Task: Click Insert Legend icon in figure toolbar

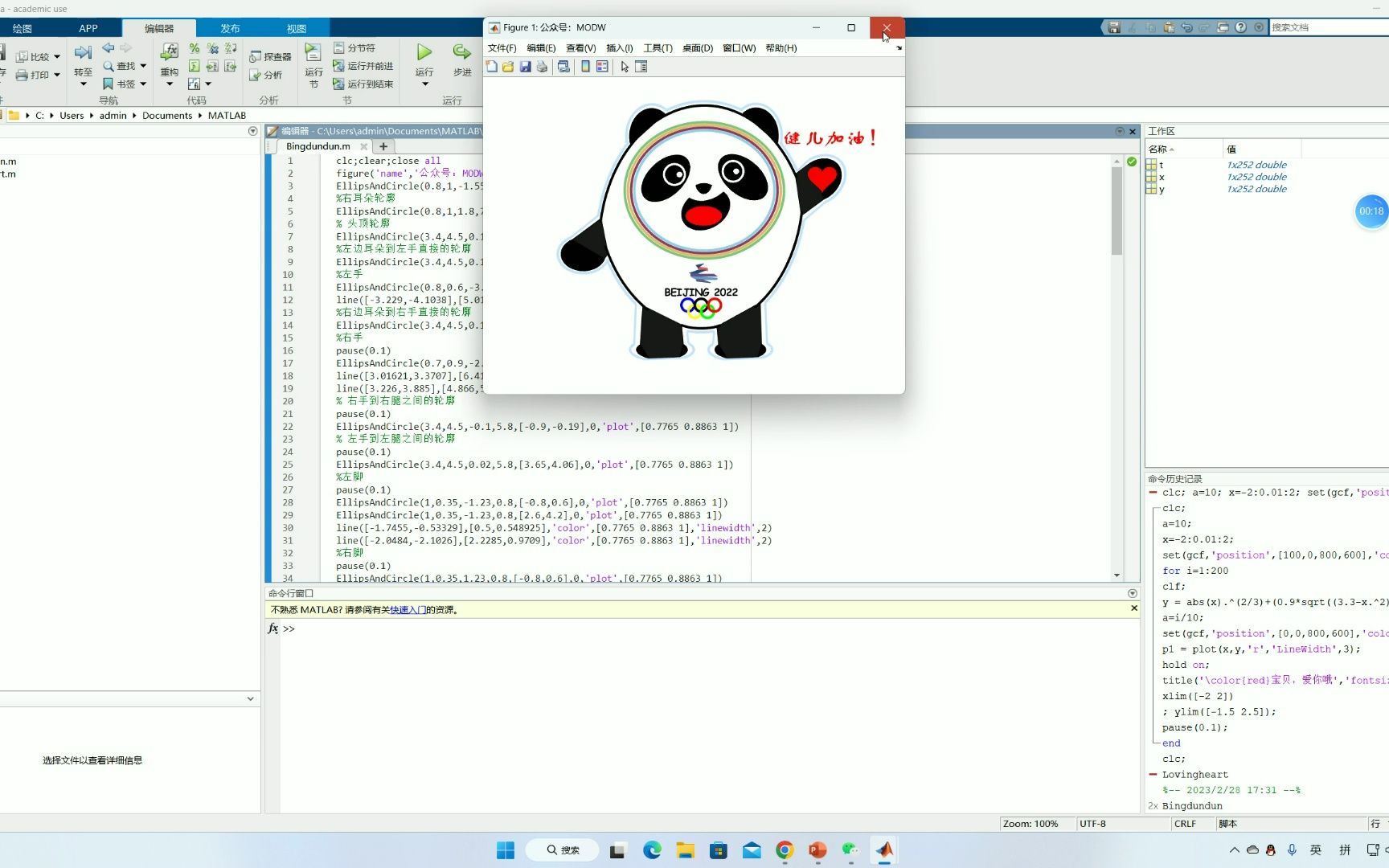Action: pyautogui.click(x=602, y=67)
